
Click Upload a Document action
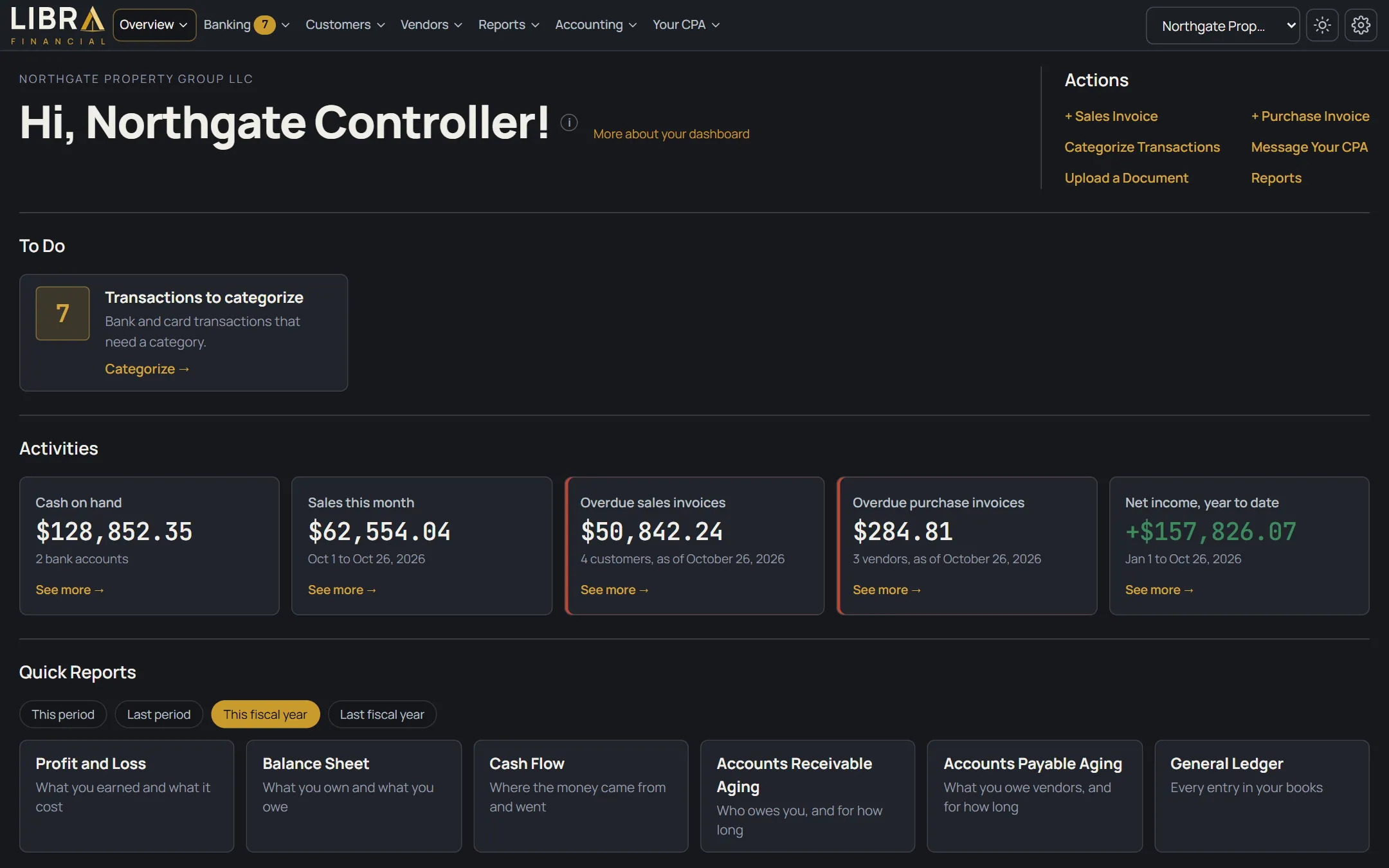(1127, 178)
